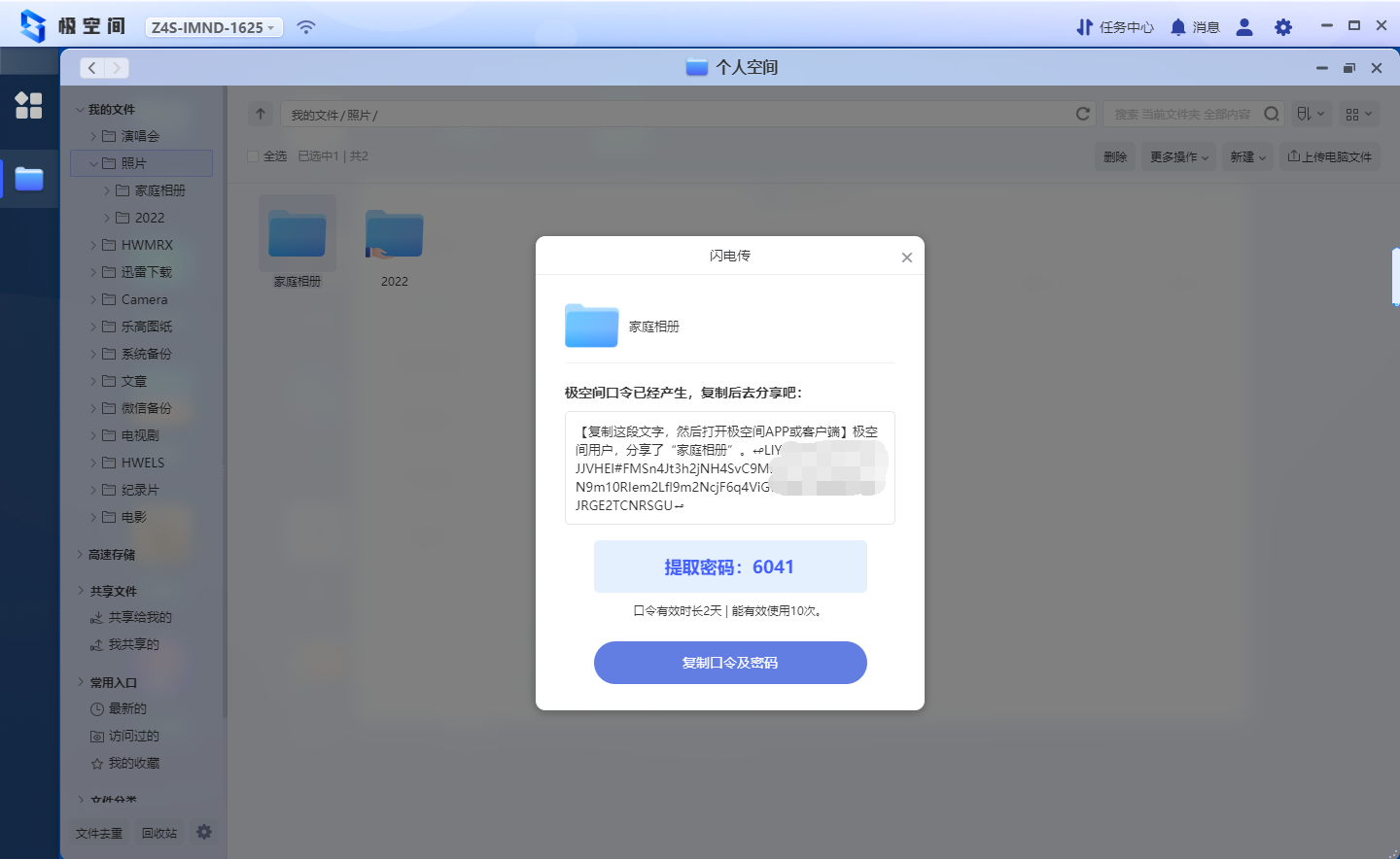Open 系统备份 folder in tree
This screenshot has height=859, width=1400.
point(146,354)
